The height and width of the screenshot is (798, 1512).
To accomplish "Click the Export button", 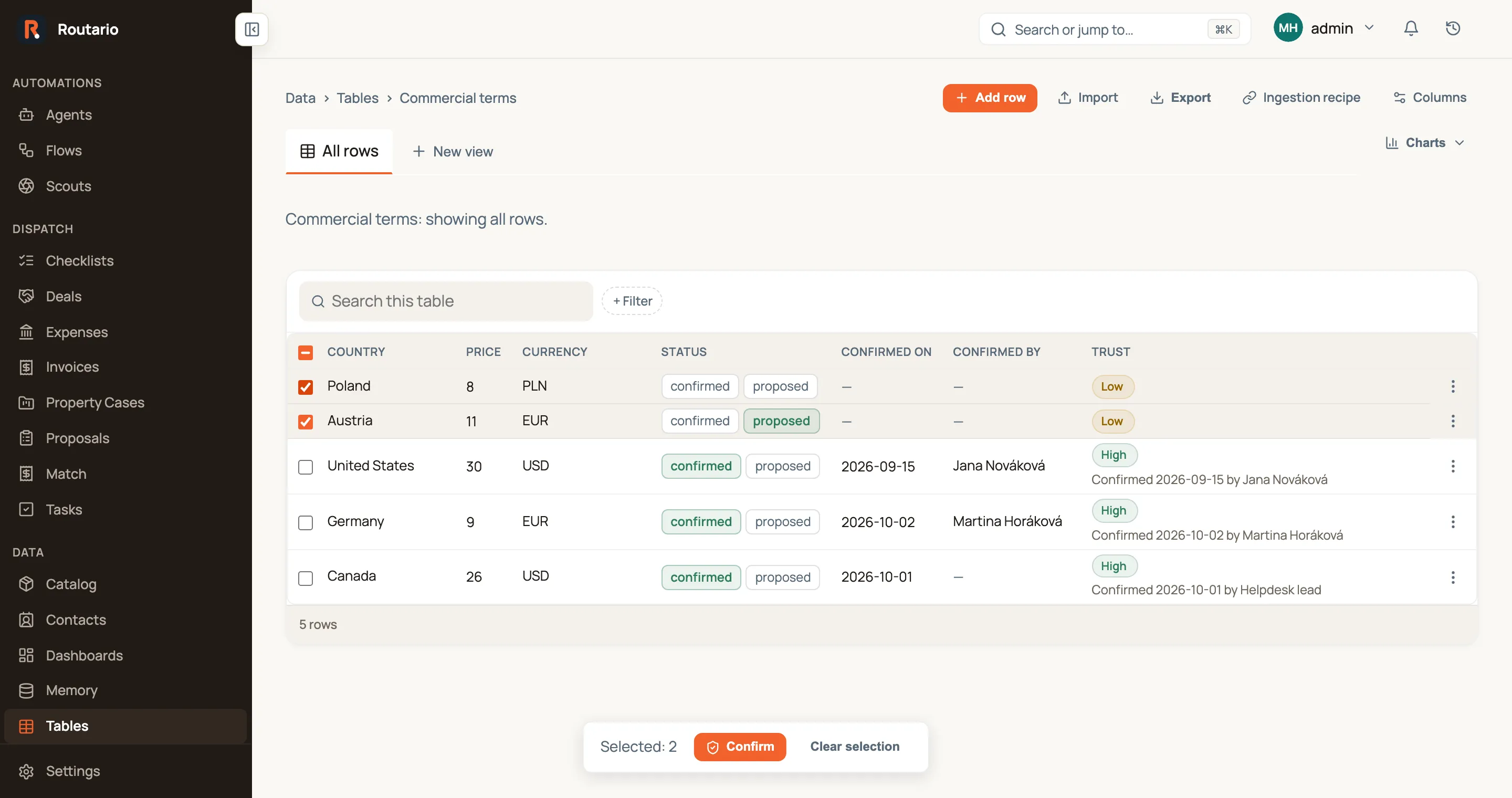I will click(x=1180, y=98).
